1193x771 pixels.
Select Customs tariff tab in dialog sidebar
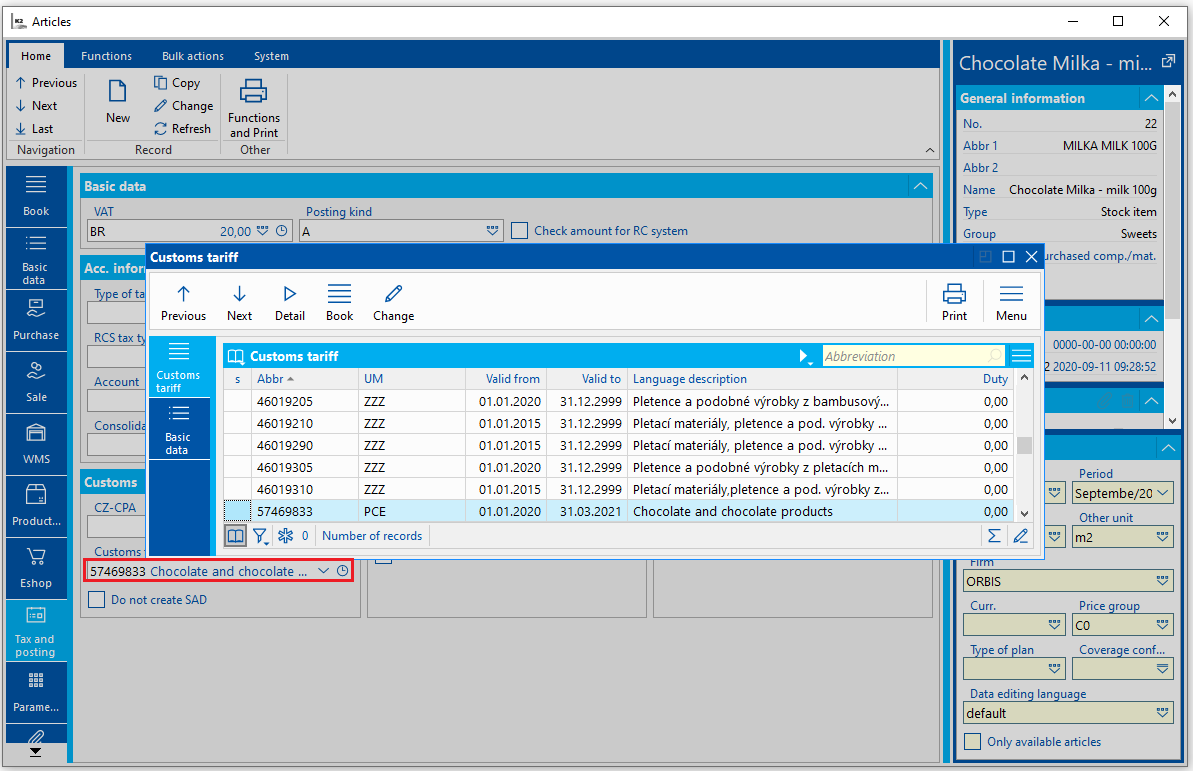coord(178,368)
